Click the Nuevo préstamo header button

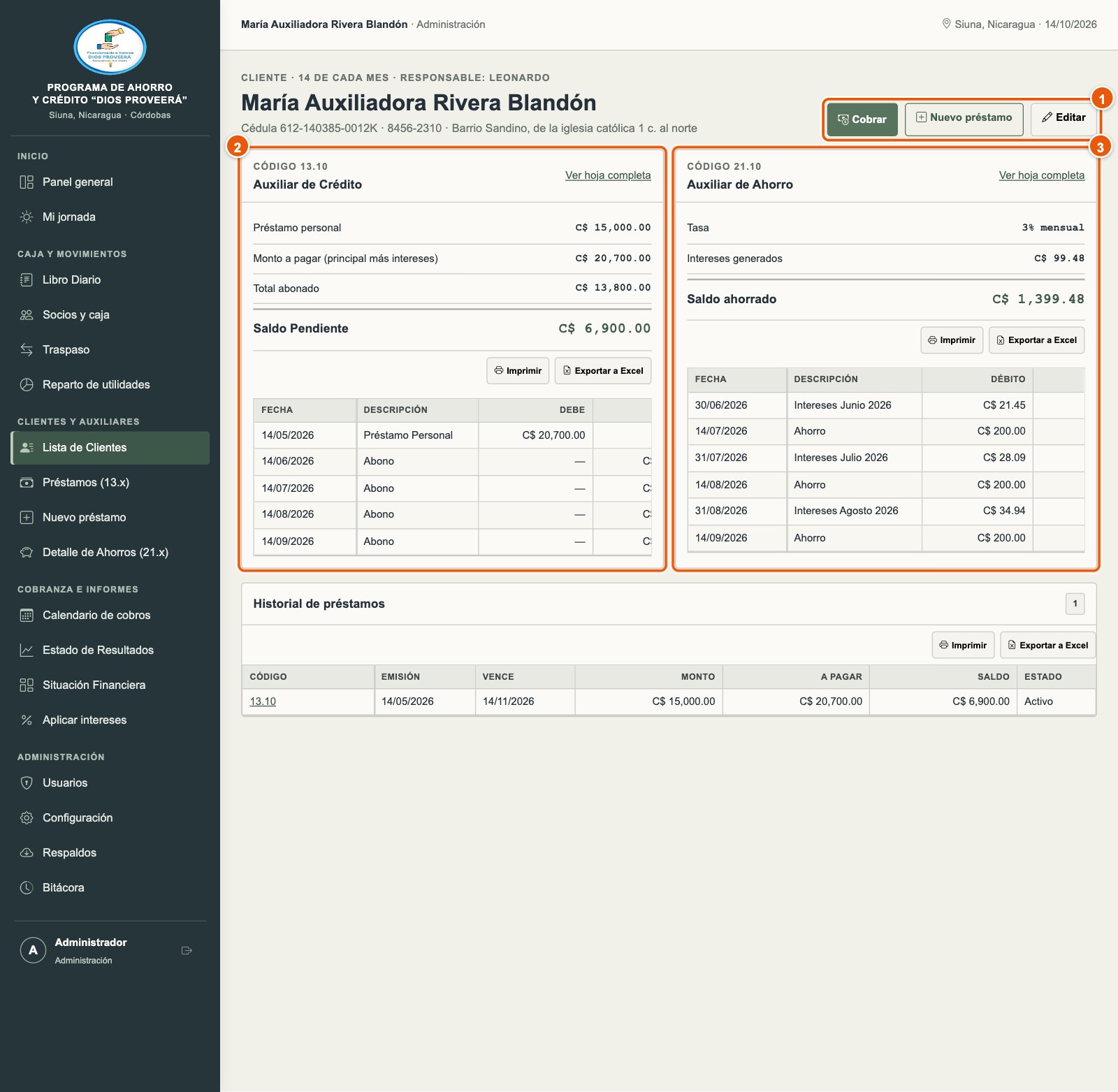click(x=964, y=118)
